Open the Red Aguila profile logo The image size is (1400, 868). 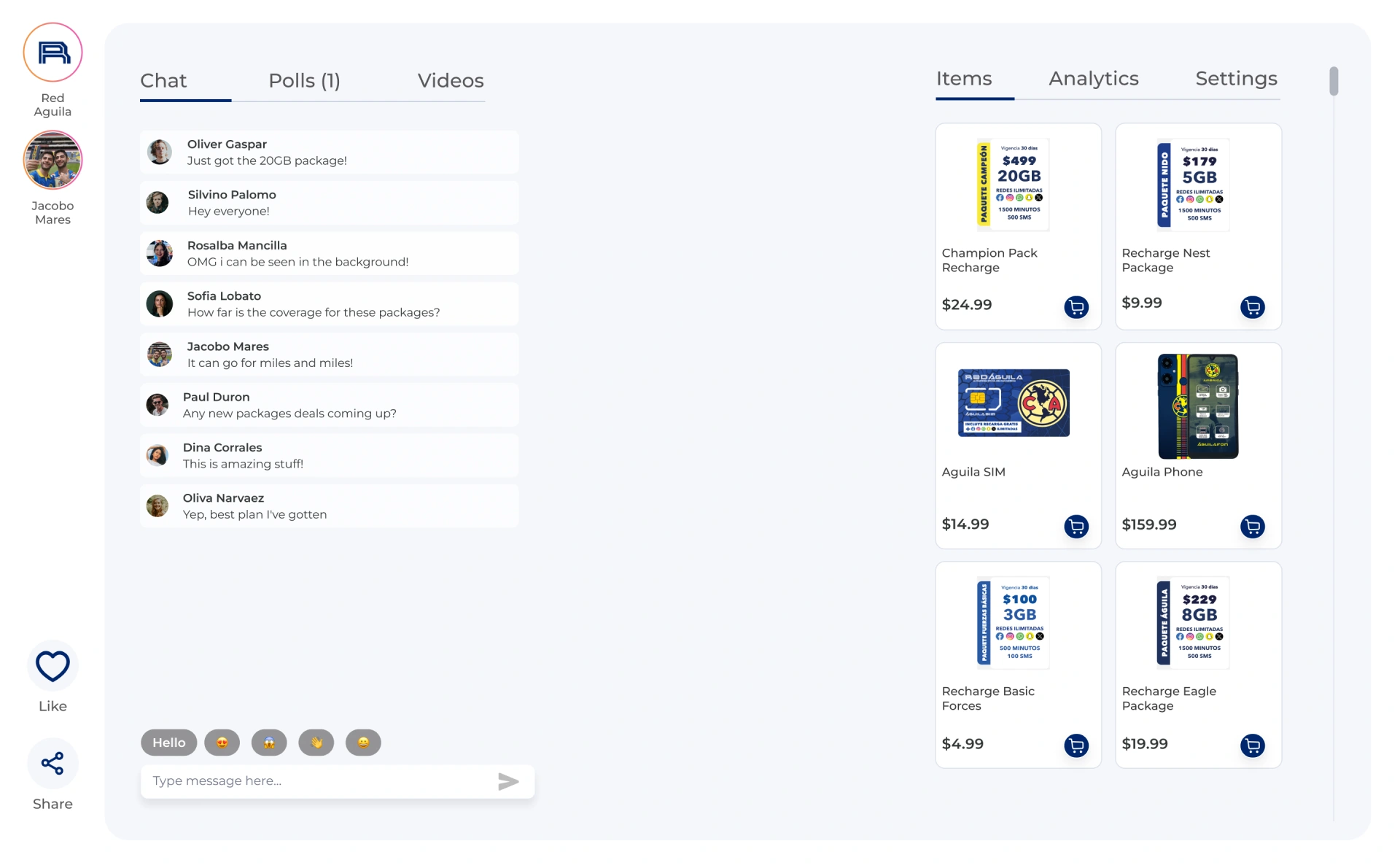pos(52,53)
